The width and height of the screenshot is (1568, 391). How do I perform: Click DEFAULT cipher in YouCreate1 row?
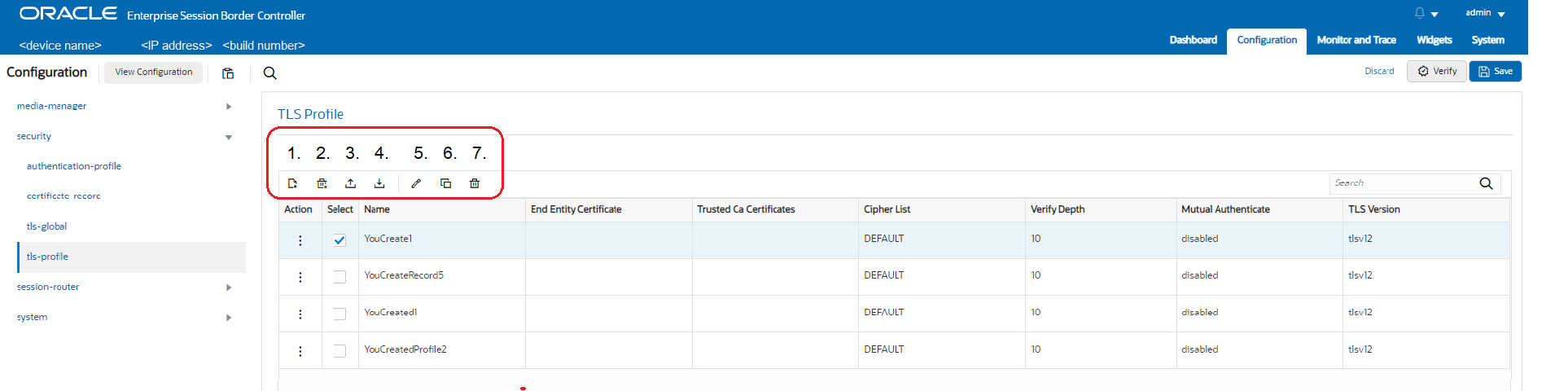[x=884, y=239]
